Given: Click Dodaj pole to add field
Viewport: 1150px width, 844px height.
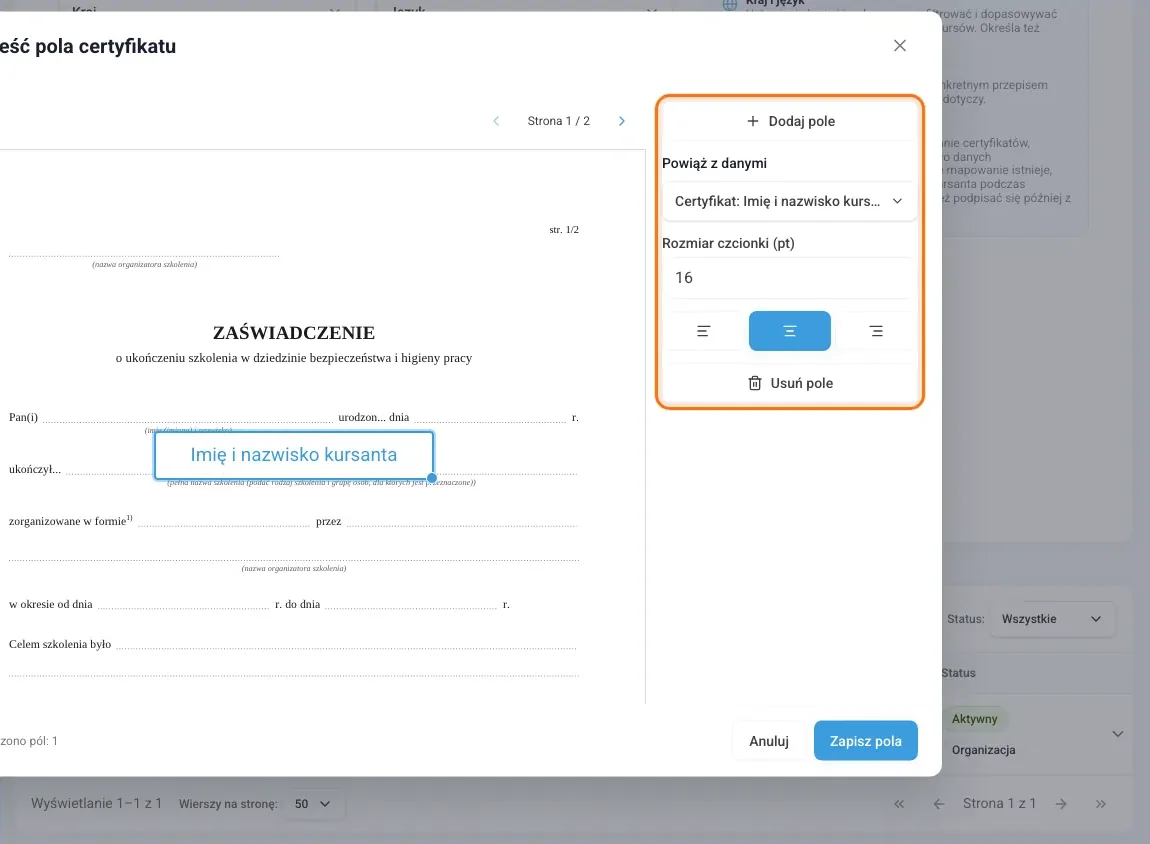Looking at the screenshot, I should pyautogui.click(x=790, y=121).
